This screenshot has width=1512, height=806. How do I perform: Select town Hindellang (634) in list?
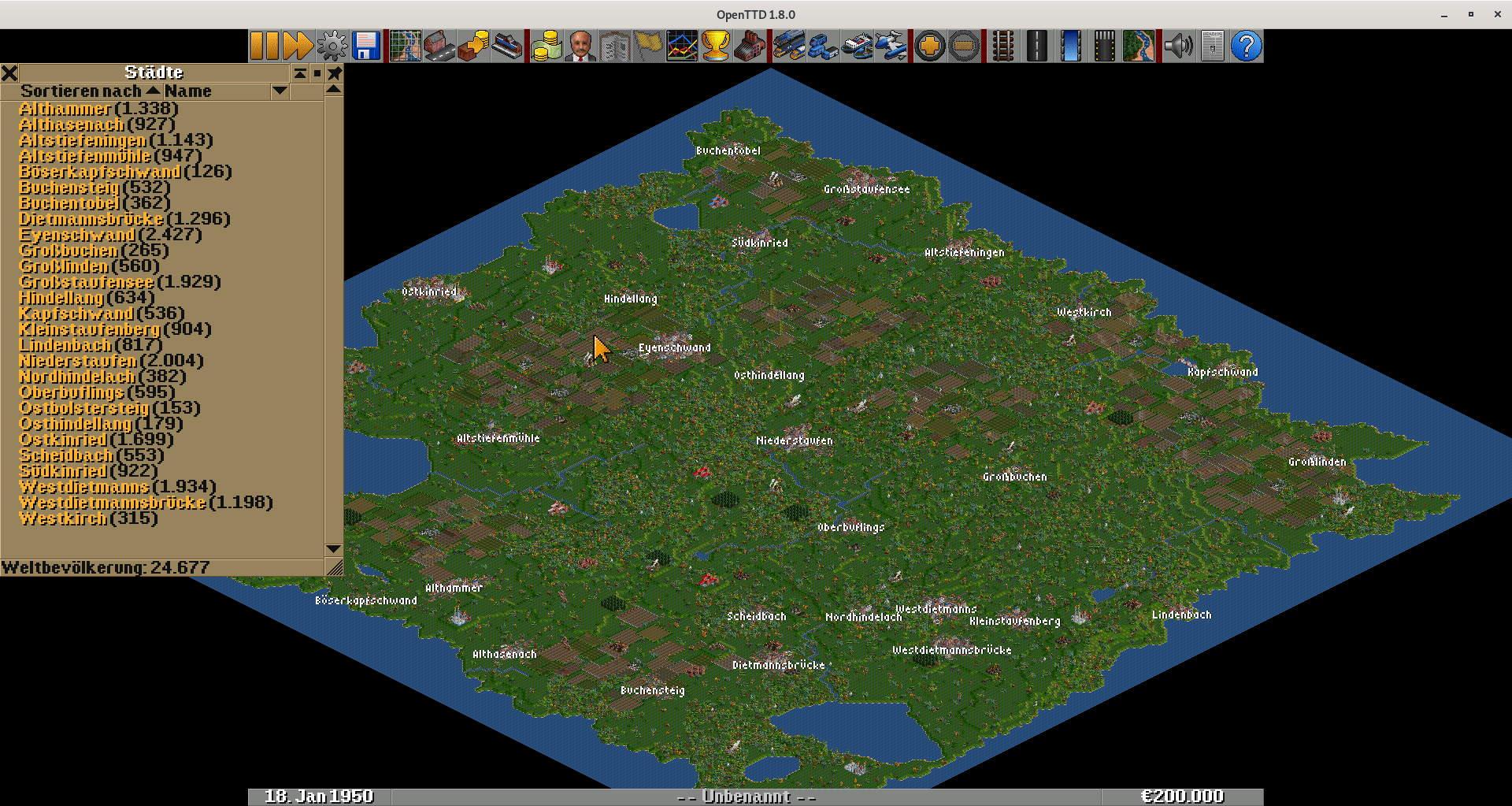(87, 298)
